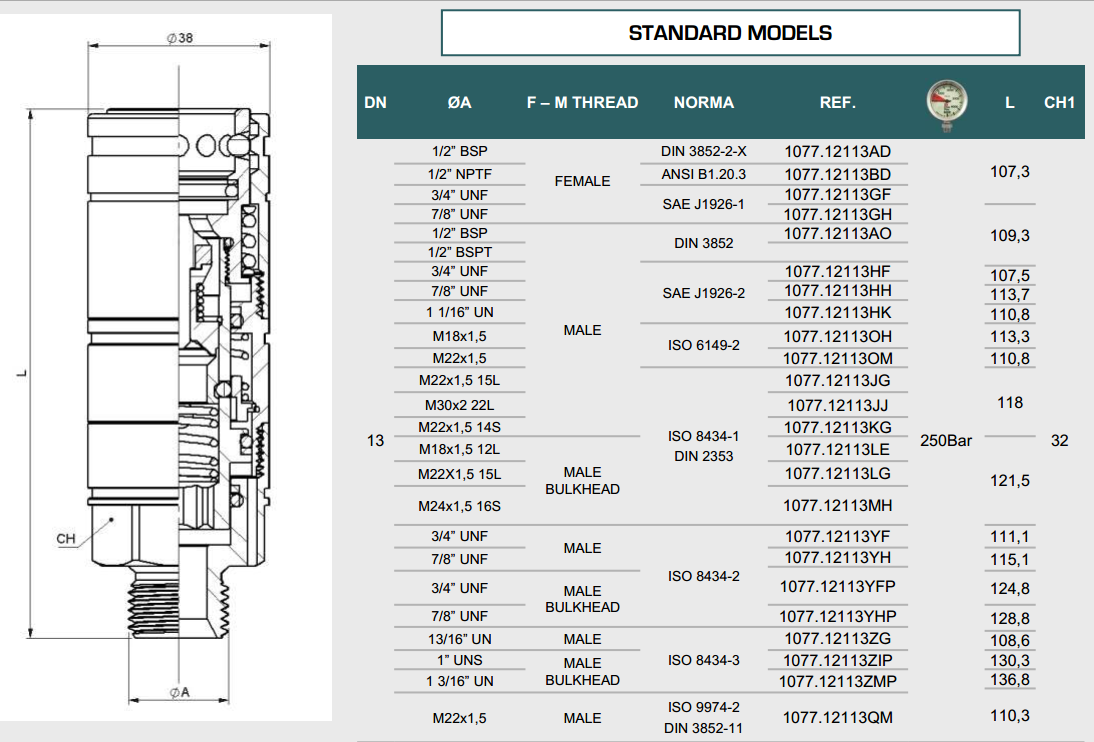Select the ISO 6149-2 norm cell
This screenshot has width=1094, height=742.
pos(703,345)
